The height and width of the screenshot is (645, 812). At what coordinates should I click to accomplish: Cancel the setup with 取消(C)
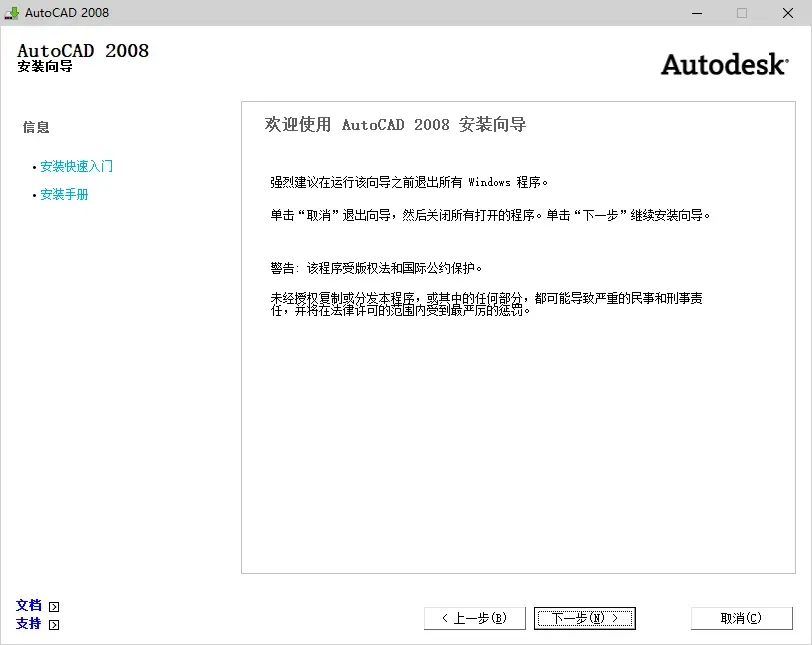click(742, 618)
